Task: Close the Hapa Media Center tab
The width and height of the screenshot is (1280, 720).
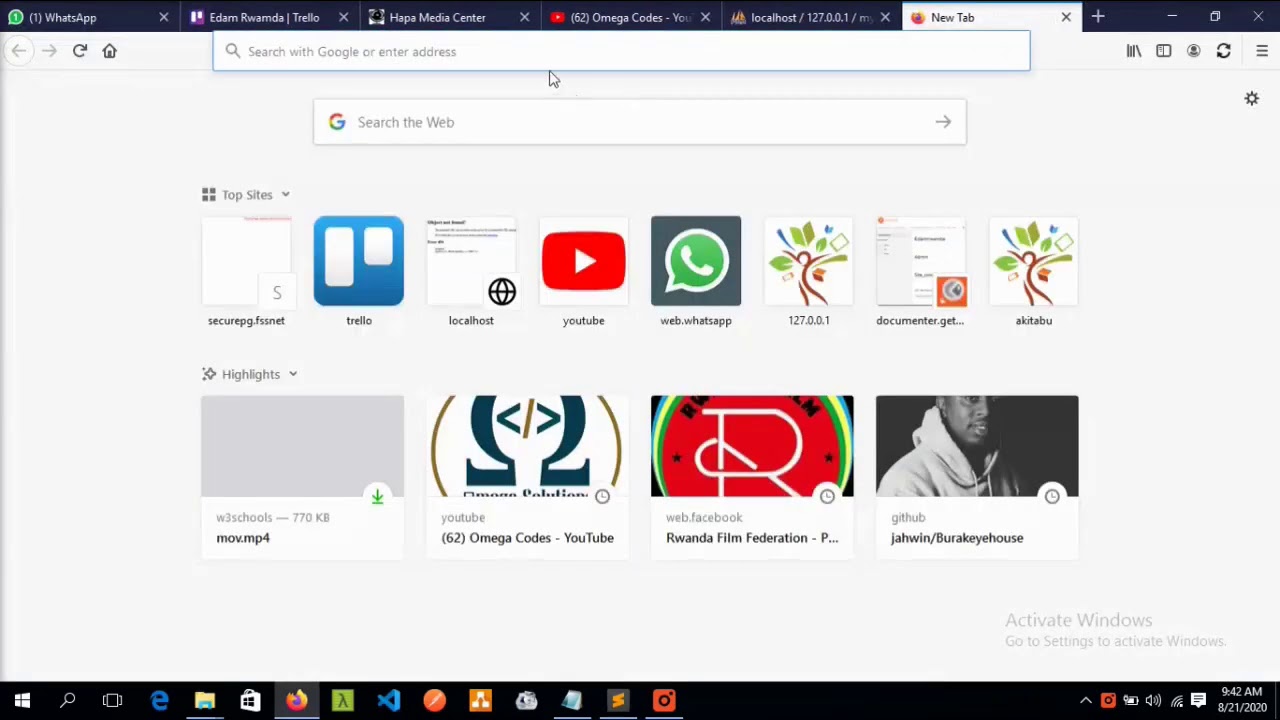Action: click(x=525, y=17)
